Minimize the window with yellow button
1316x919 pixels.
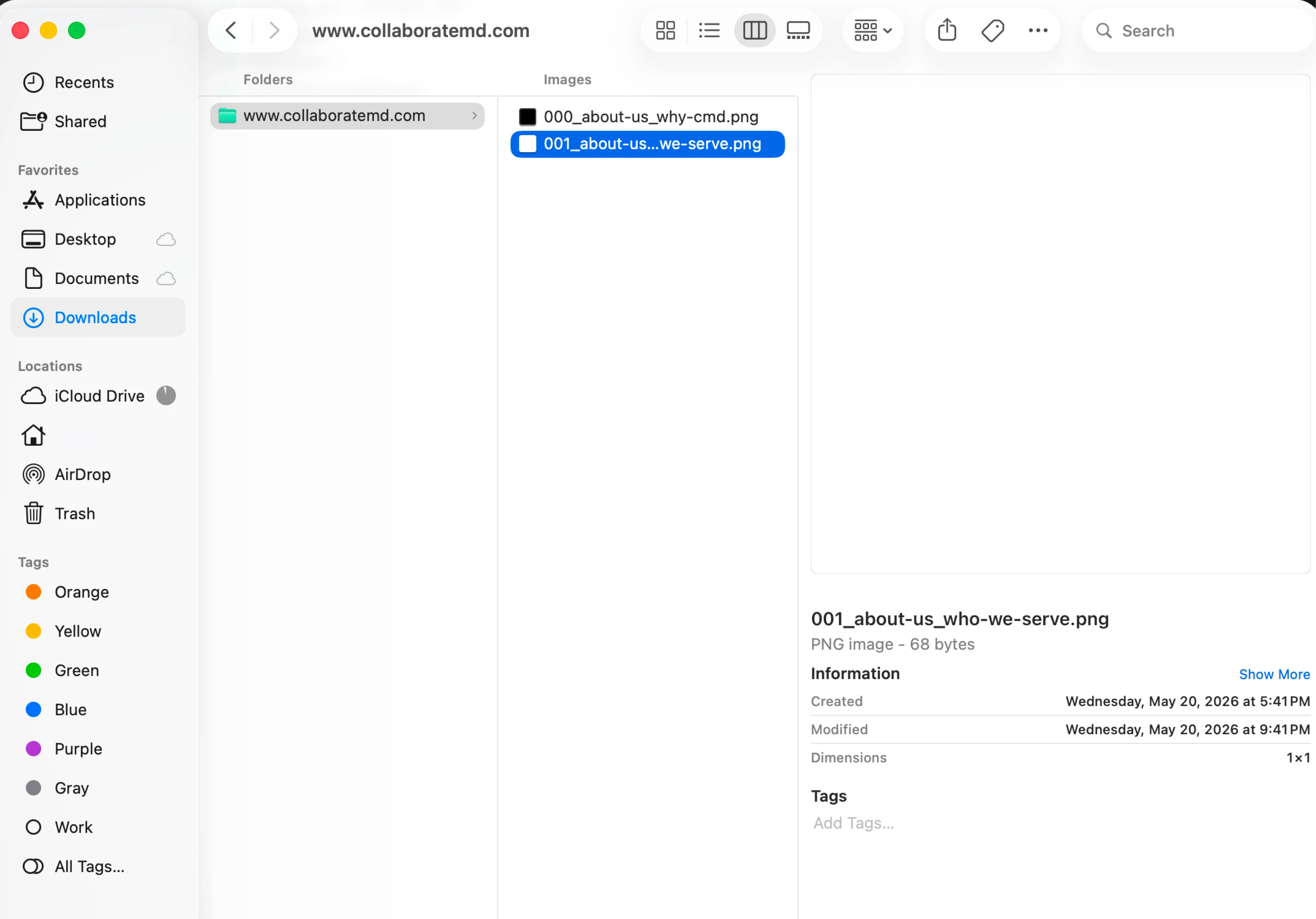click(49, 30)
